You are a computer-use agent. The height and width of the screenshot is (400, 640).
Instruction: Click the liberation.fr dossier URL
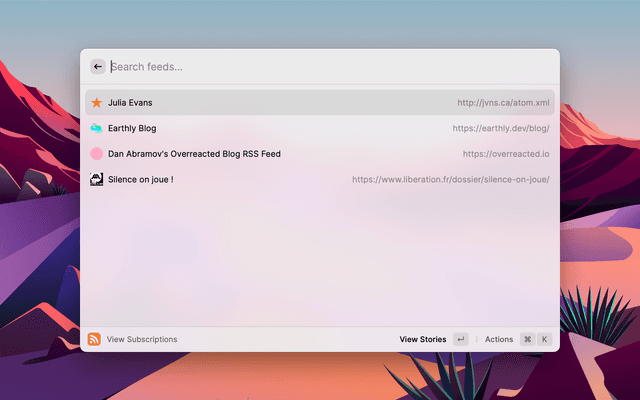coord(450,180)
